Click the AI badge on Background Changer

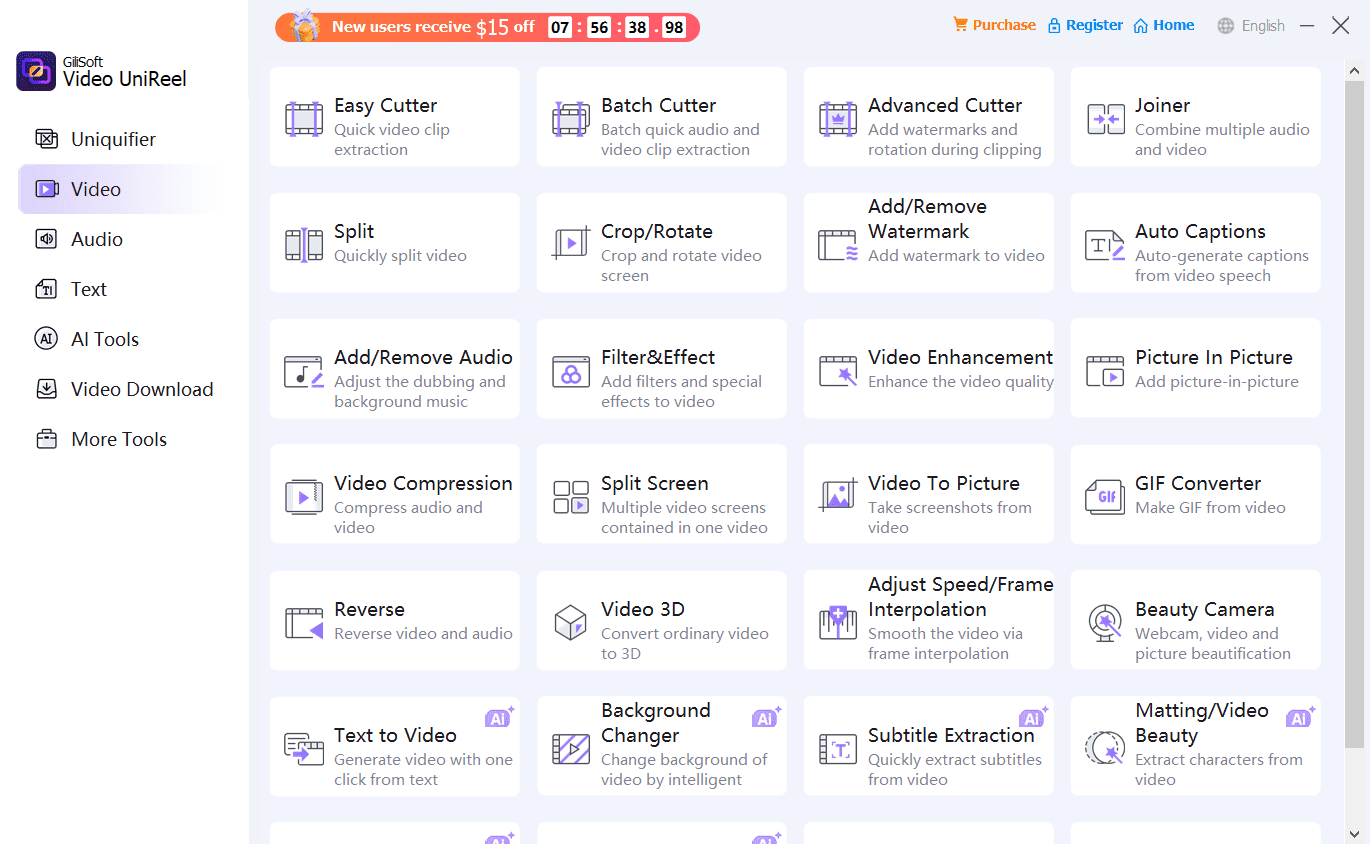coord(766,717)
